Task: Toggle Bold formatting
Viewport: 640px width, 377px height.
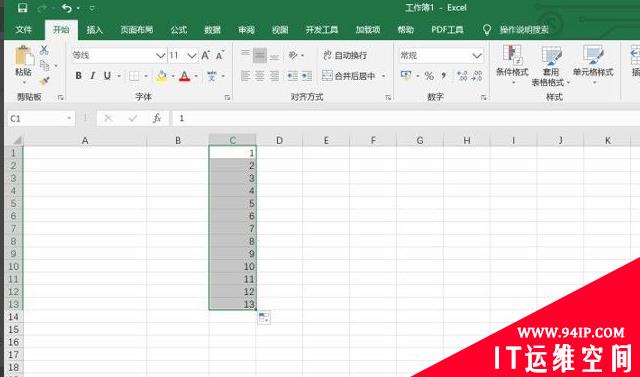Action: point(78,76)
